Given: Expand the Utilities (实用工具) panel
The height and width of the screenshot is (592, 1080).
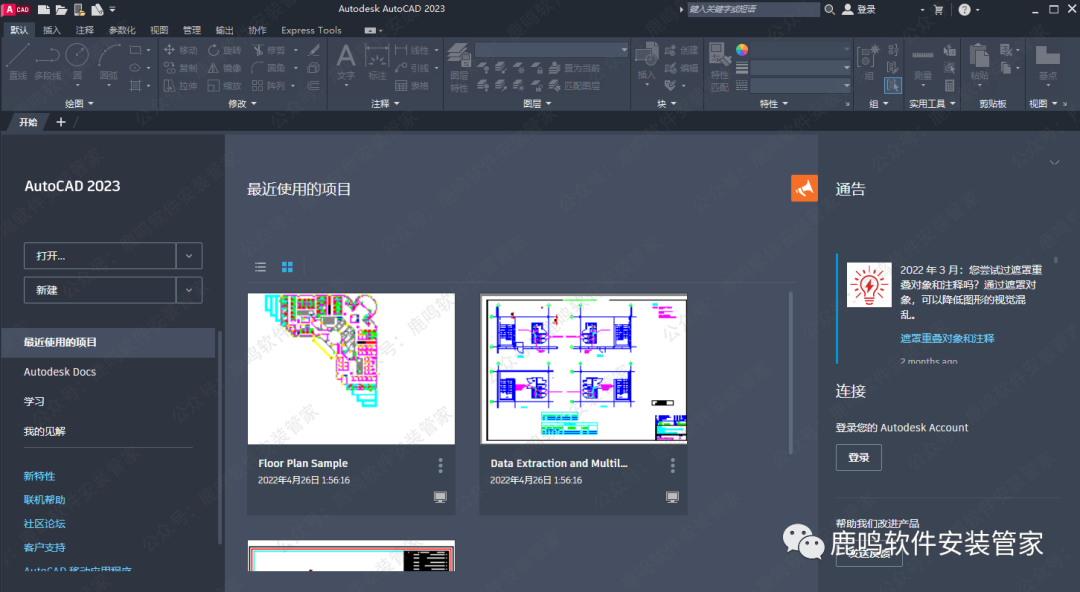Looking at the screenshot, I should click(932, 103).
